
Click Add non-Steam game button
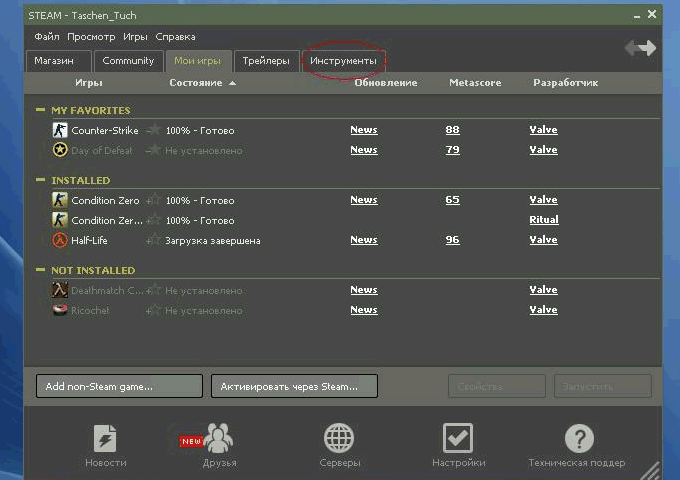119,386
